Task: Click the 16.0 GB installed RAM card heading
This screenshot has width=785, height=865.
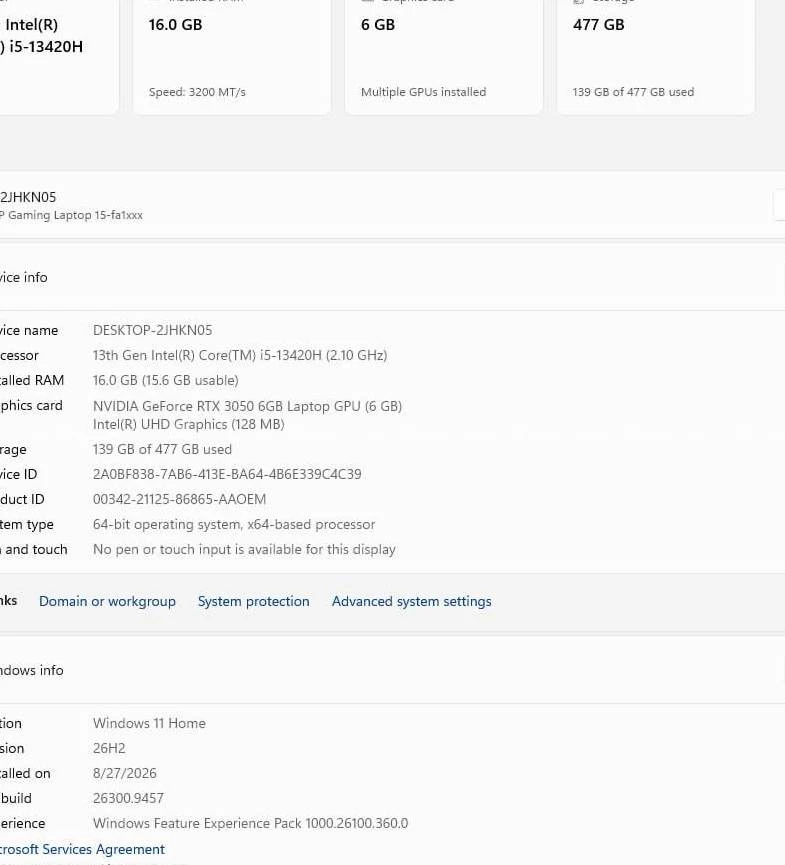Action: [x=175, y=25]
